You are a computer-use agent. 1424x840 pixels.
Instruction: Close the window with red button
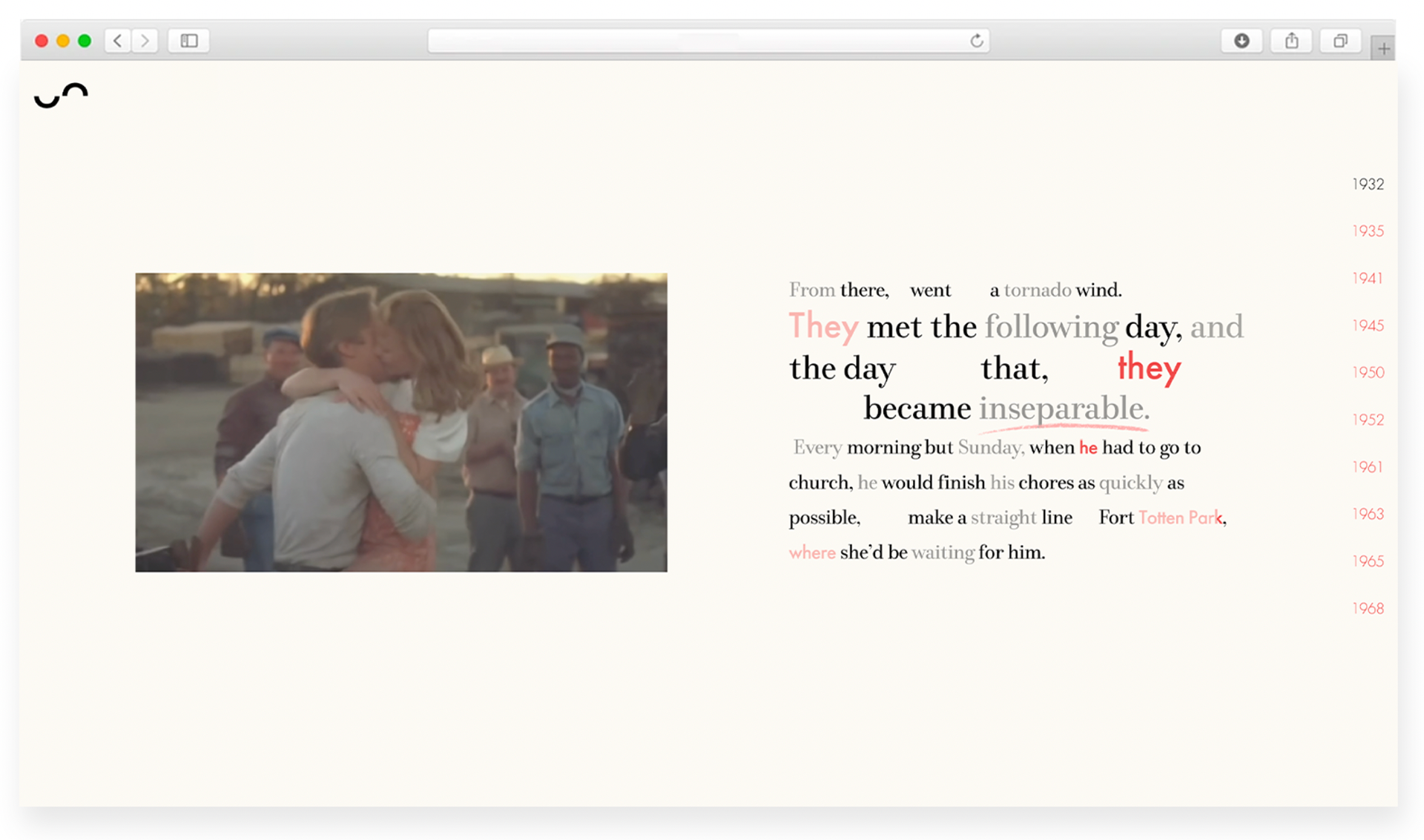coord(42,41)
